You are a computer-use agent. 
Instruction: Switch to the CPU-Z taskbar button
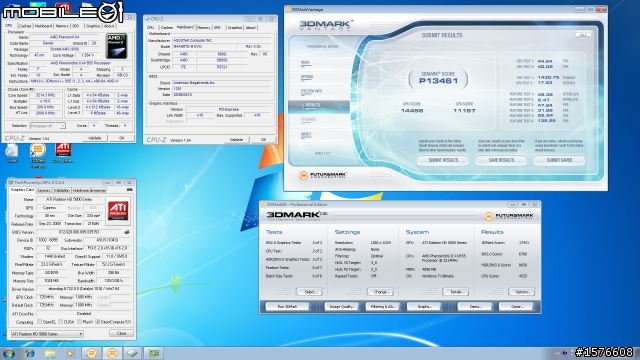coord(133,353)
